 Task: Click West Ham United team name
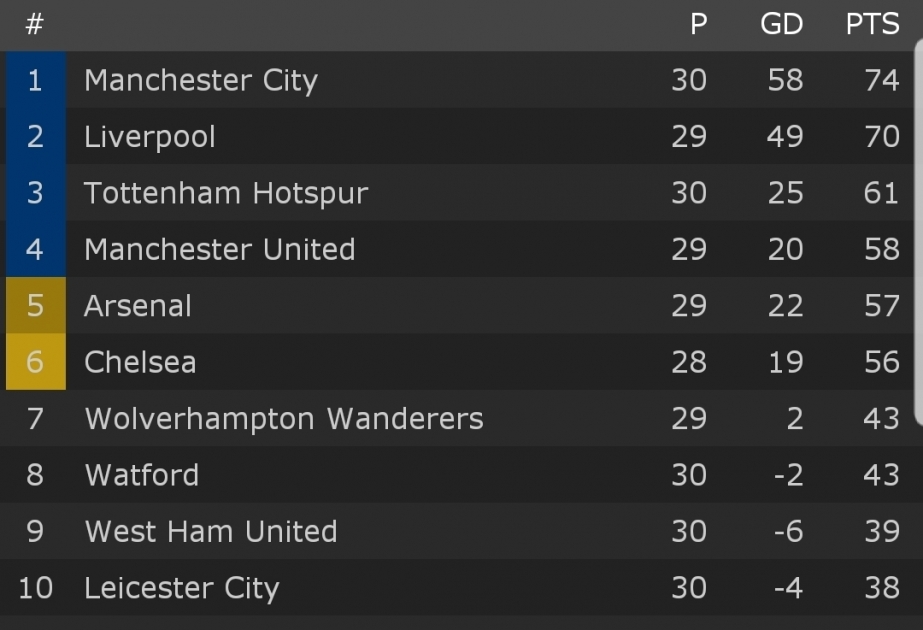click(211, 531)
